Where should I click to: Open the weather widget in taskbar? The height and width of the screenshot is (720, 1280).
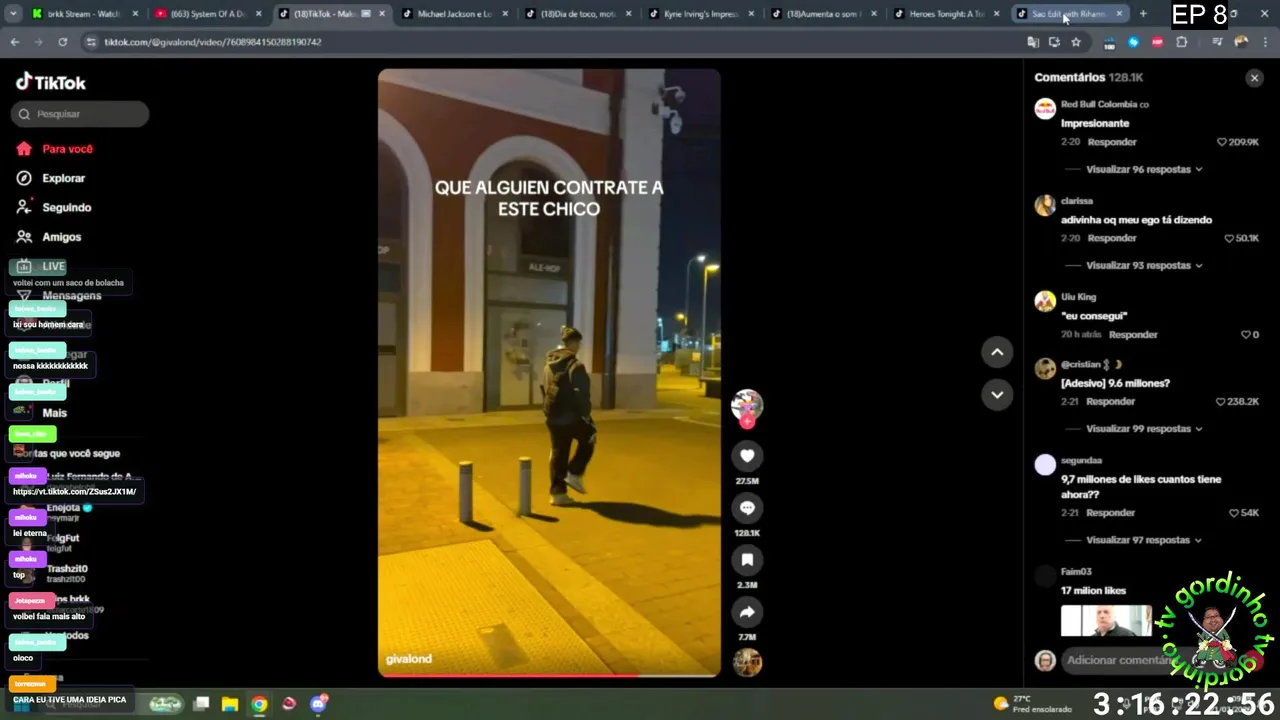point(1032,704)
